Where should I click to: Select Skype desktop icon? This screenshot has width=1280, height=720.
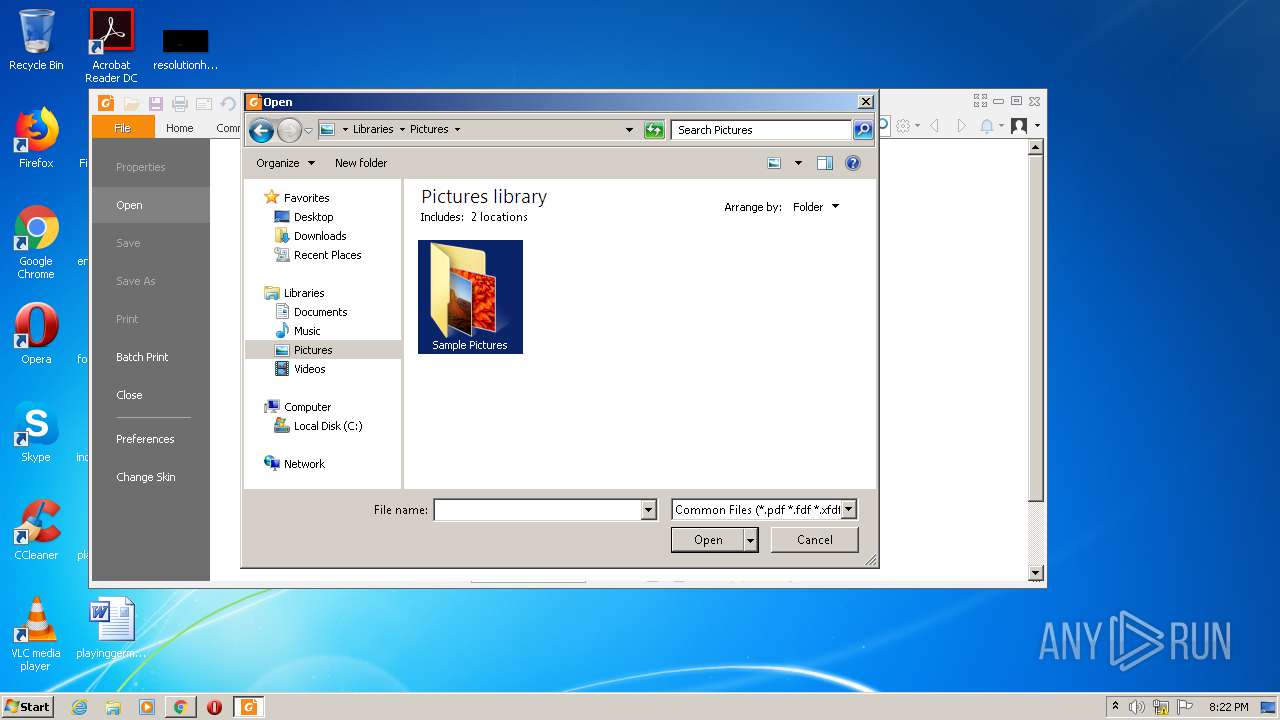click(x=36, y=433)
